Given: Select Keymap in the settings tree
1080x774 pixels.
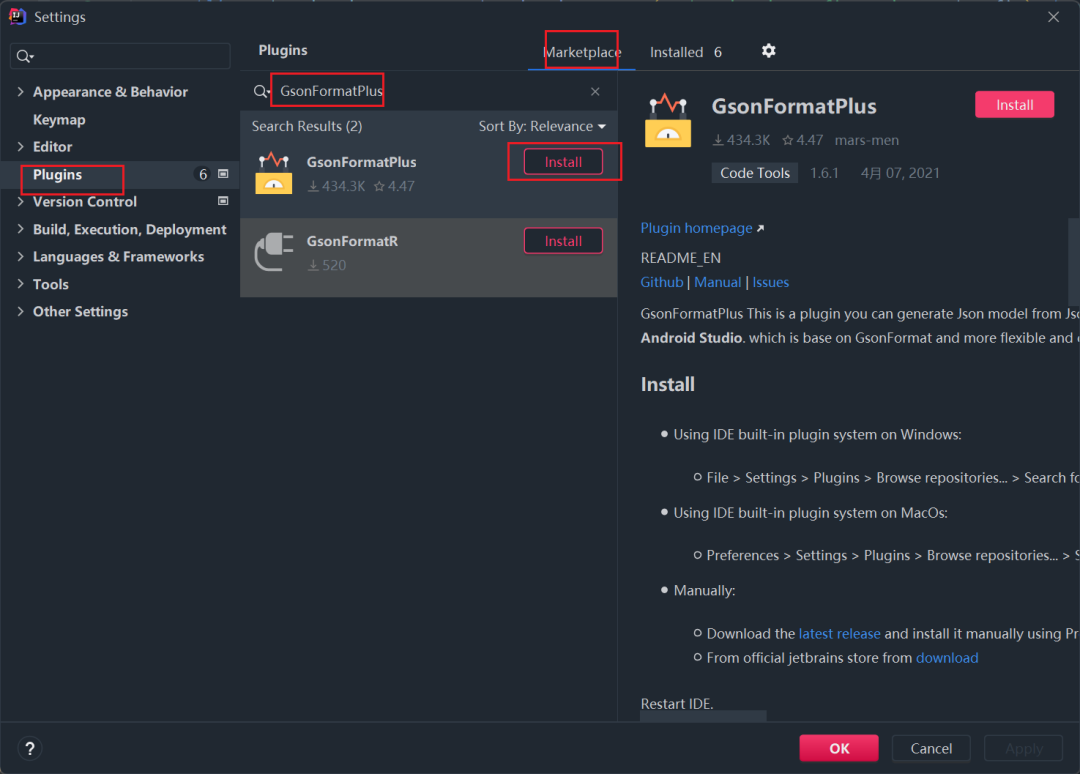Looking at the screenshot, I should (x=59, y=120).
